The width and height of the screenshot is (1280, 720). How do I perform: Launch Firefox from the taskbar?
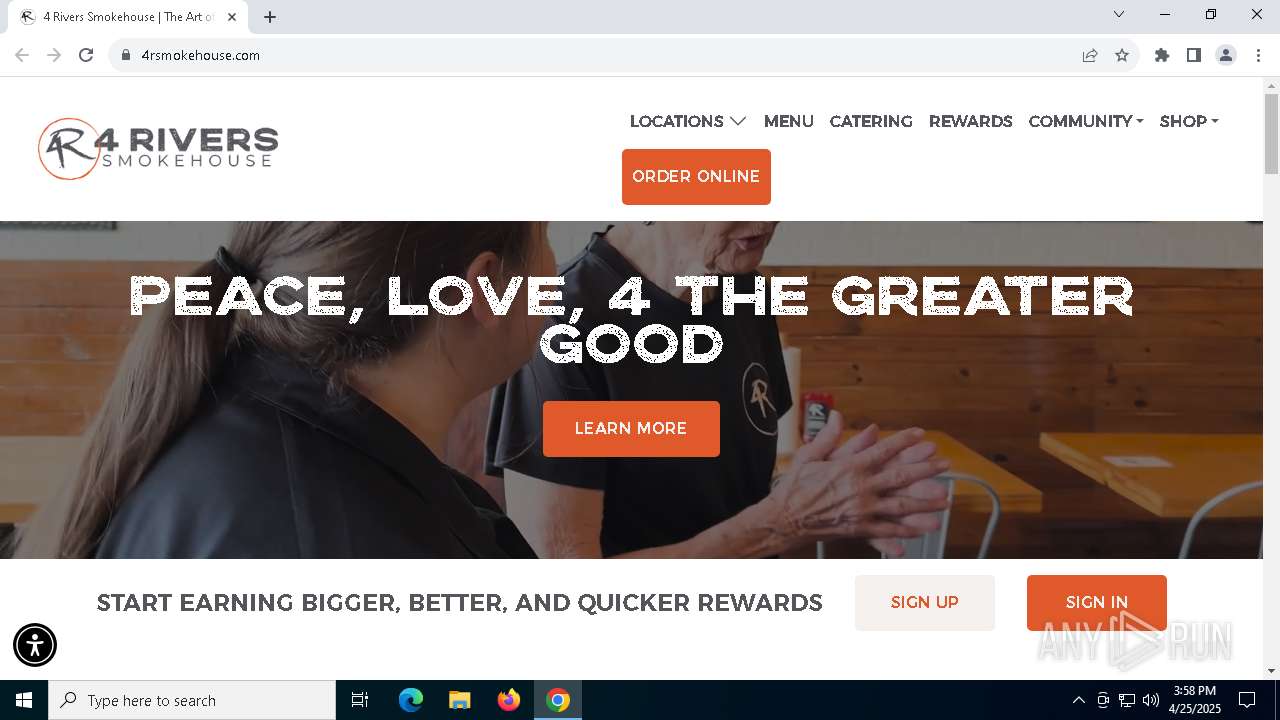[509, 700]
